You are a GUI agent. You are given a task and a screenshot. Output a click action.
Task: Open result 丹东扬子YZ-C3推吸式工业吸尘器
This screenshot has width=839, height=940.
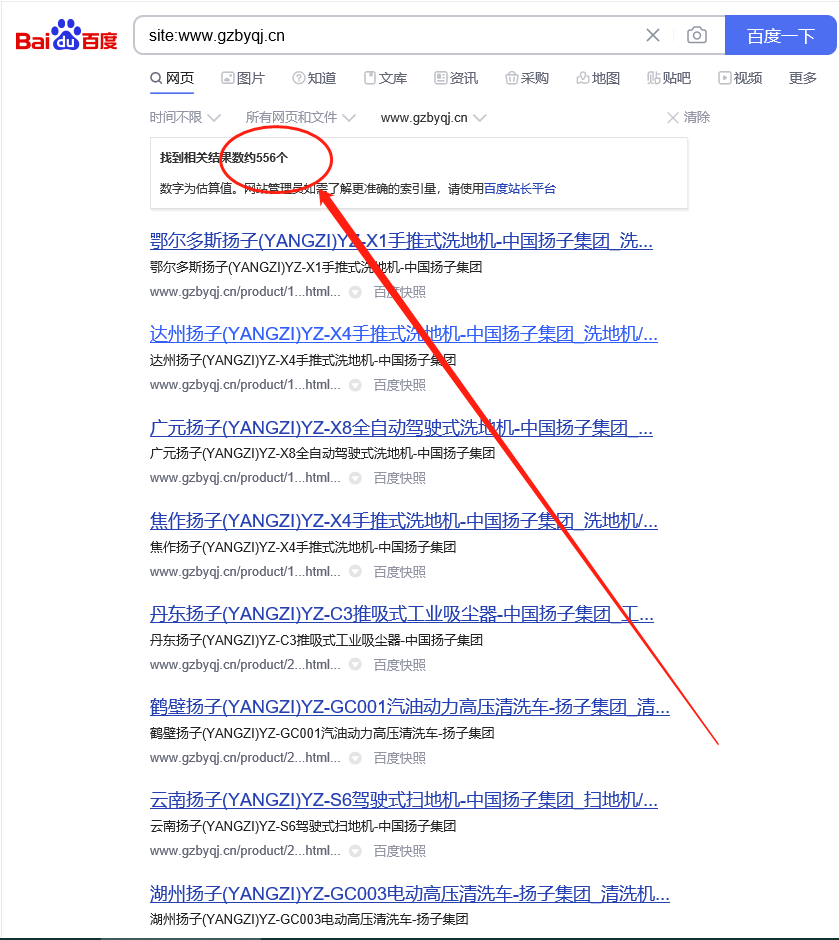[402, 614]
